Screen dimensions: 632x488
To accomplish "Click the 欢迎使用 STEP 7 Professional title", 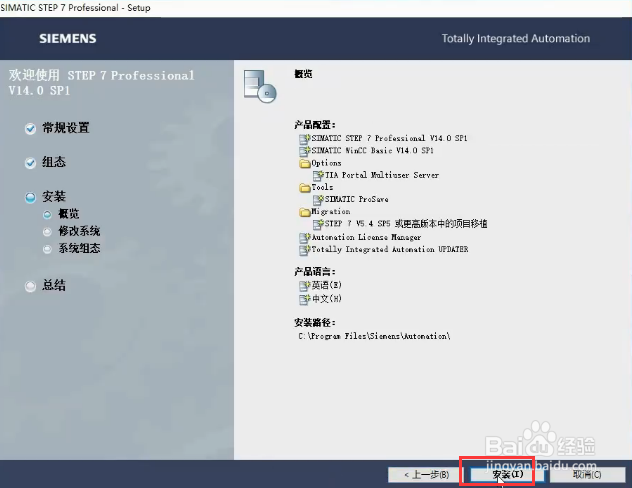I will point(102,83).
